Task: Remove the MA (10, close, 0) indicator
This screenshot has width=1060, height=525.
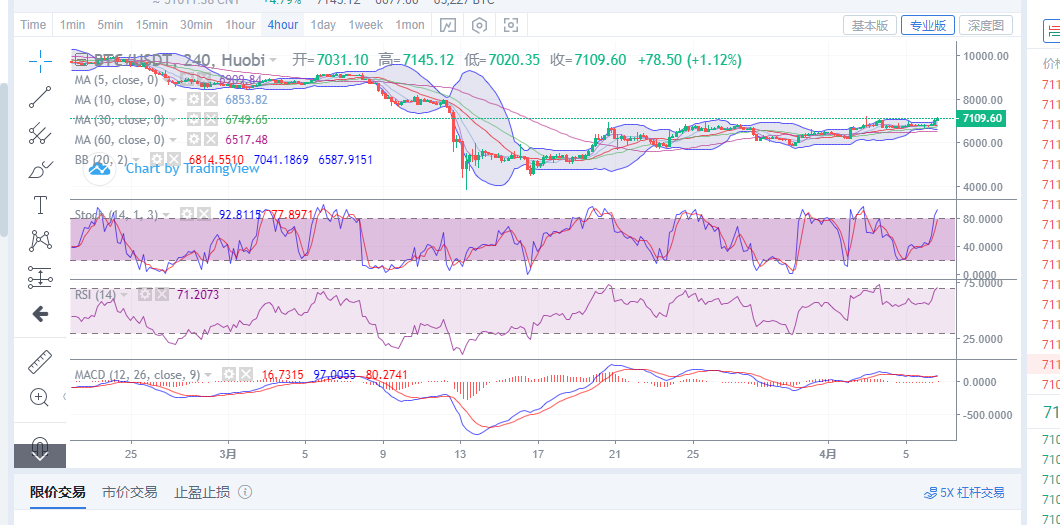Action: click(x=211, y=100)
